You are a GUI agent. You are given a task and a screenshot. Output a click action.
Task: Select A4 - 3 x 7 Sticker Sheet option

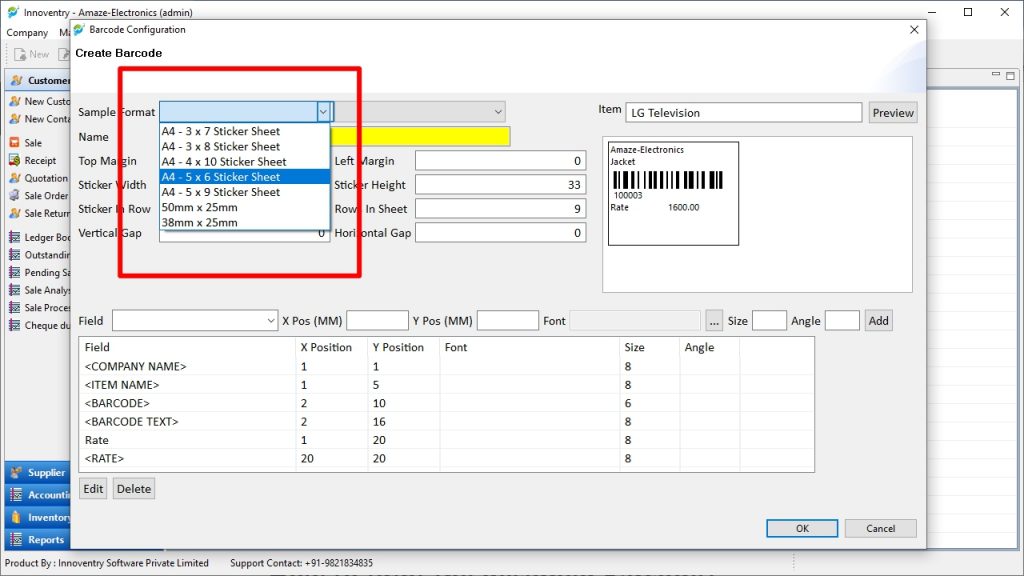(244, 131)
